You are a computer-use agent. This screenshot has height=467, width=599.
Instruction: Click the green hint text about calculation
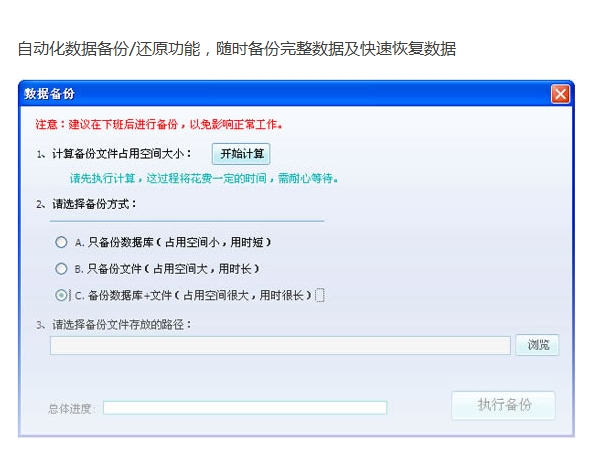click(204, 178)
